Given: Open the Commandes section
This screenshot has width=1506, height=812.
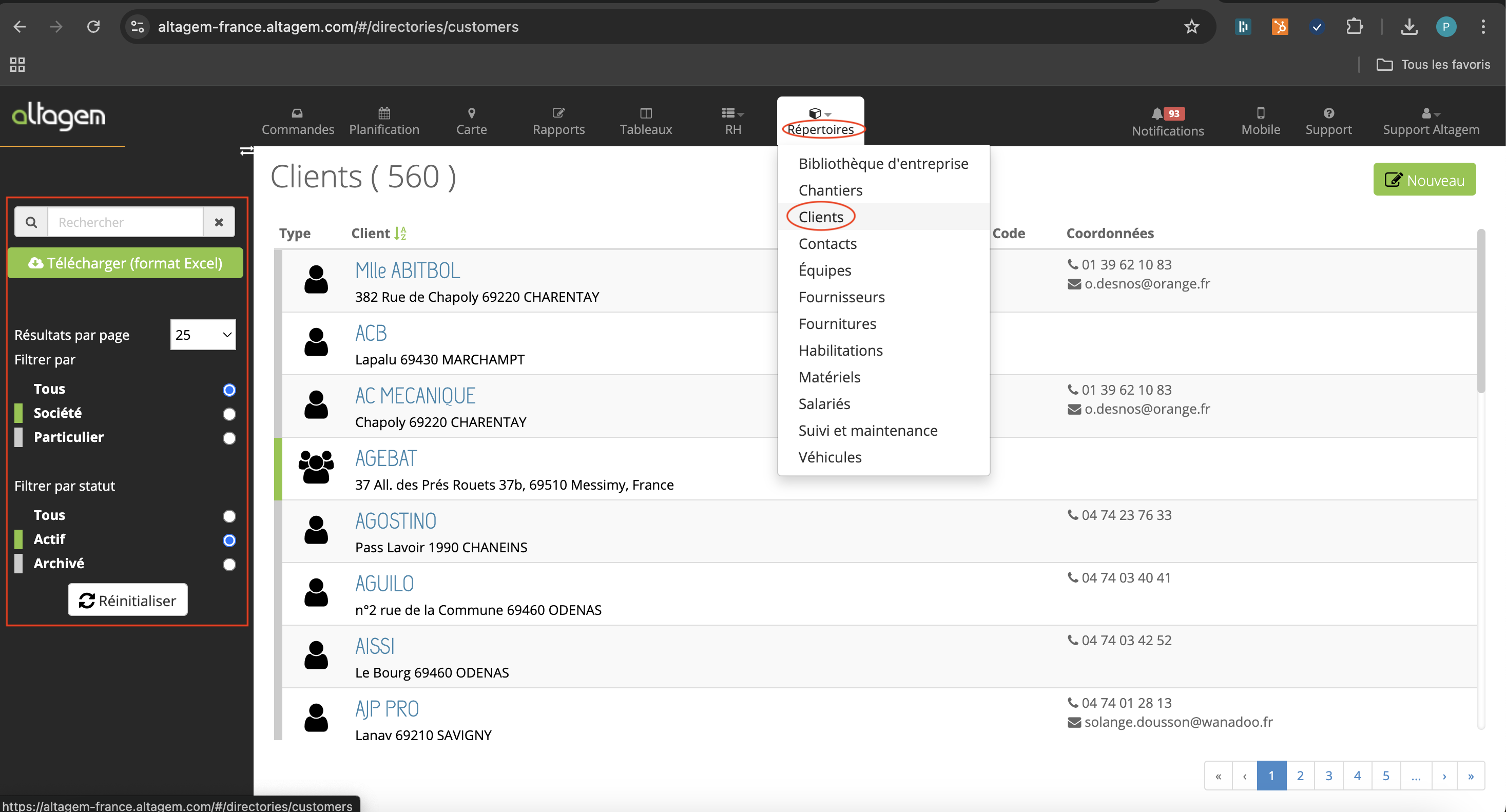Looking at the screenshot, I should click(298, 121).
